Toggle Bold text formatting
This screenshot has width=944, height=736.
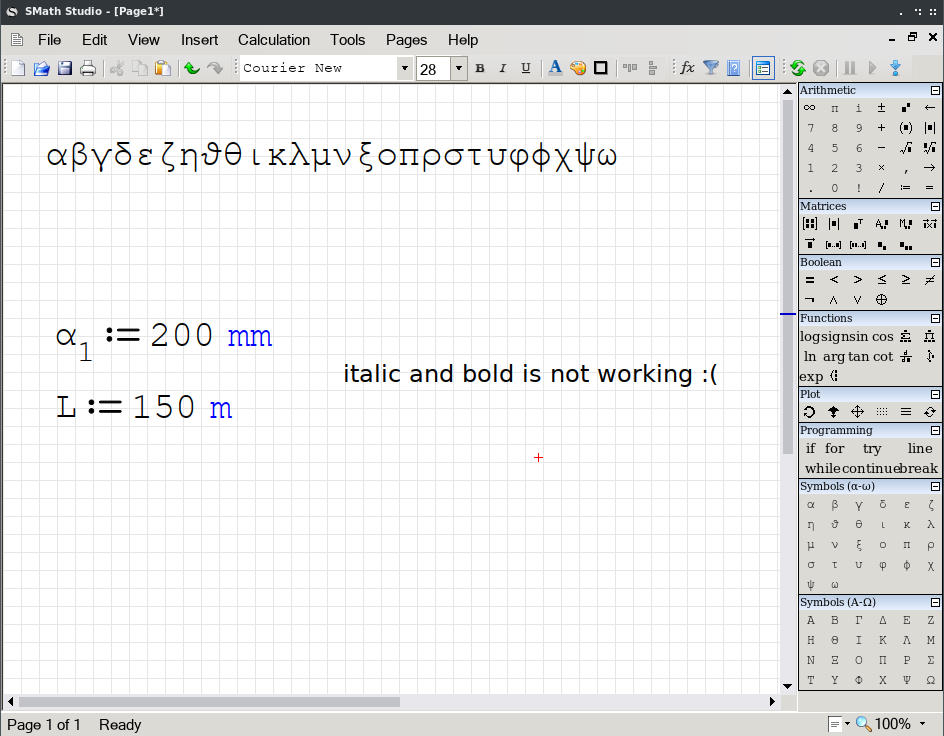coord(480,68)
